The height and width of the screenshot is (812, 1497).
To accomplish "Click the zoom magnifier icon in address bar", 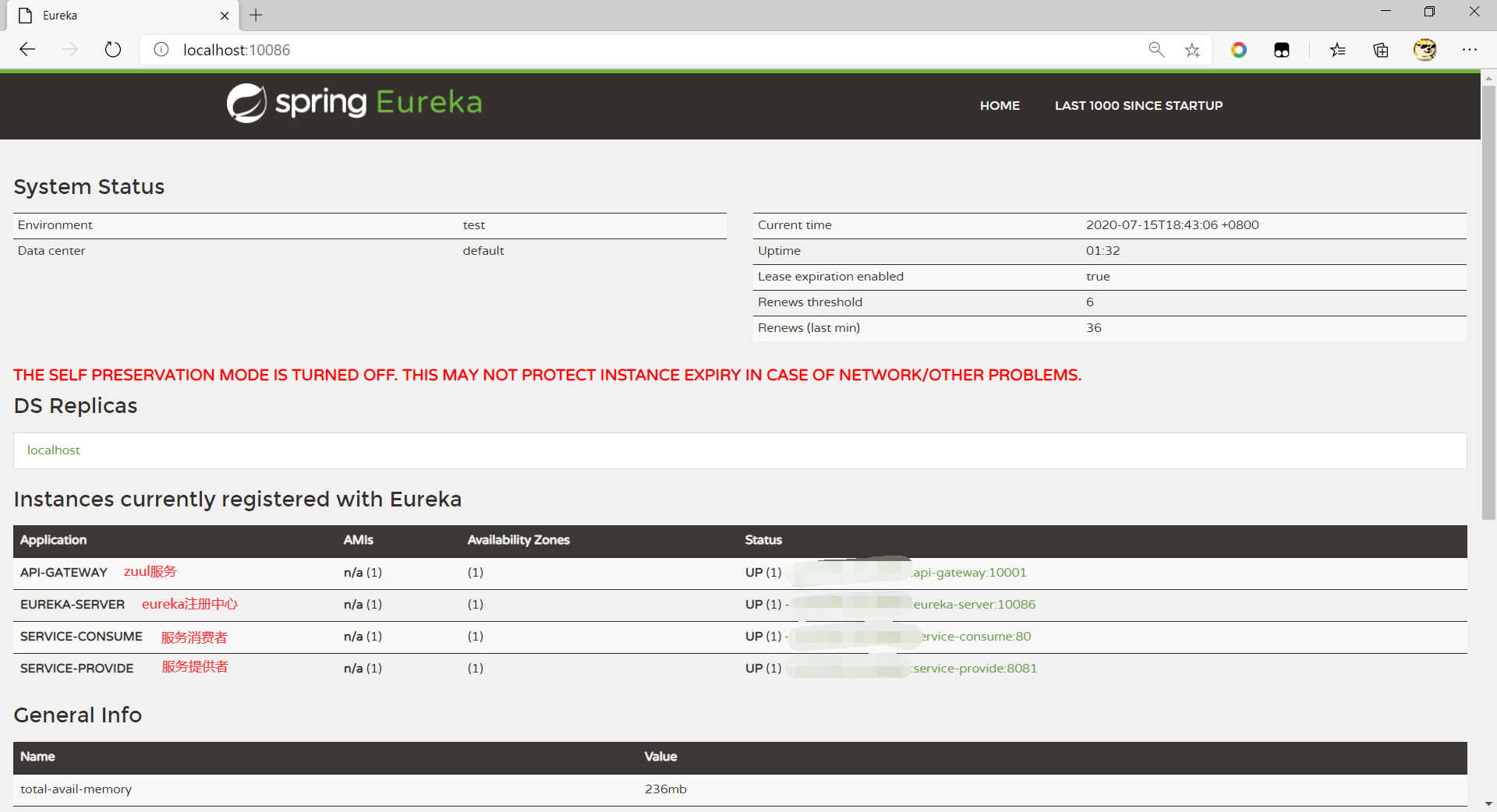I will (1156, 50).
